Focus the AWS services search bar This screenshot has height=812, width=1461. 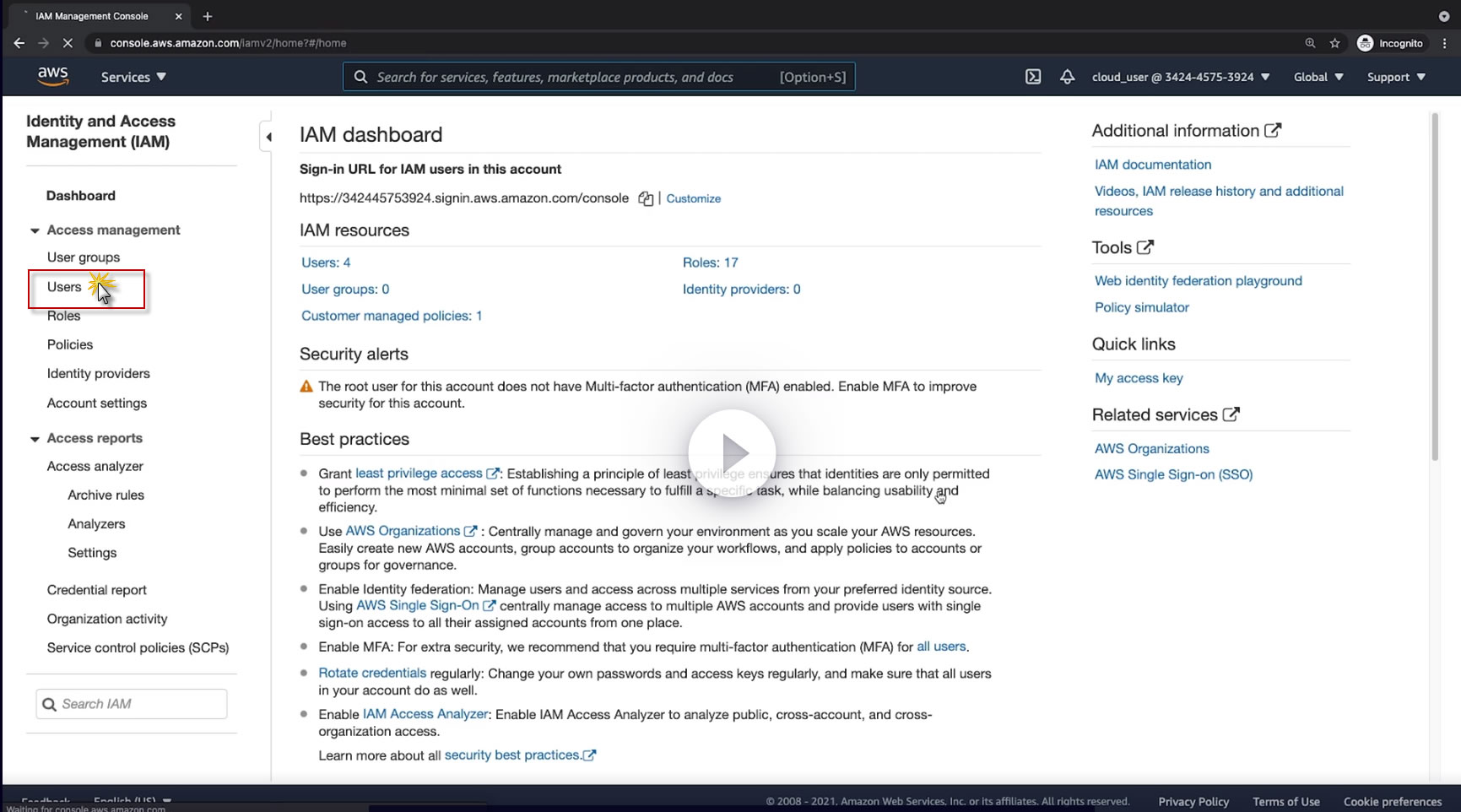click(x=599, y=77)
